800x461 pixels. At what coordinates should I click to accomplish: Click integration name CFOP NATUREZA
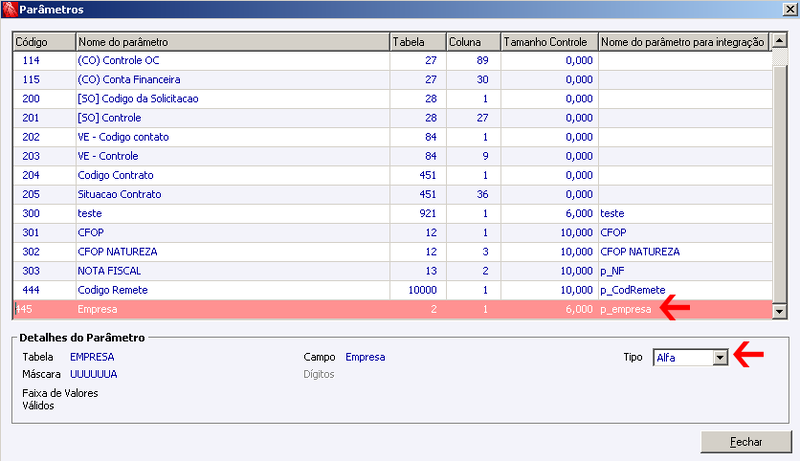point(640,252)
